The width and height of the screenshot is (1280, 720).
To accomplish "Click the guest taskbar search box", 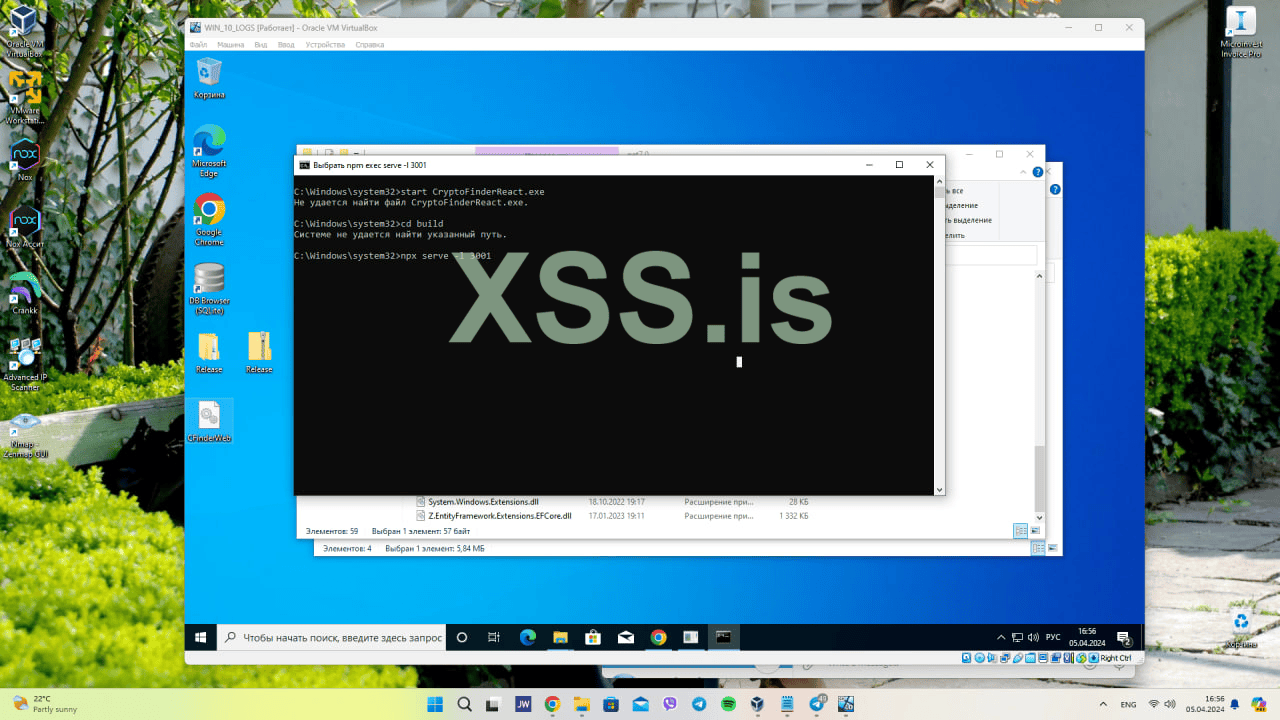I will [331, 637].
